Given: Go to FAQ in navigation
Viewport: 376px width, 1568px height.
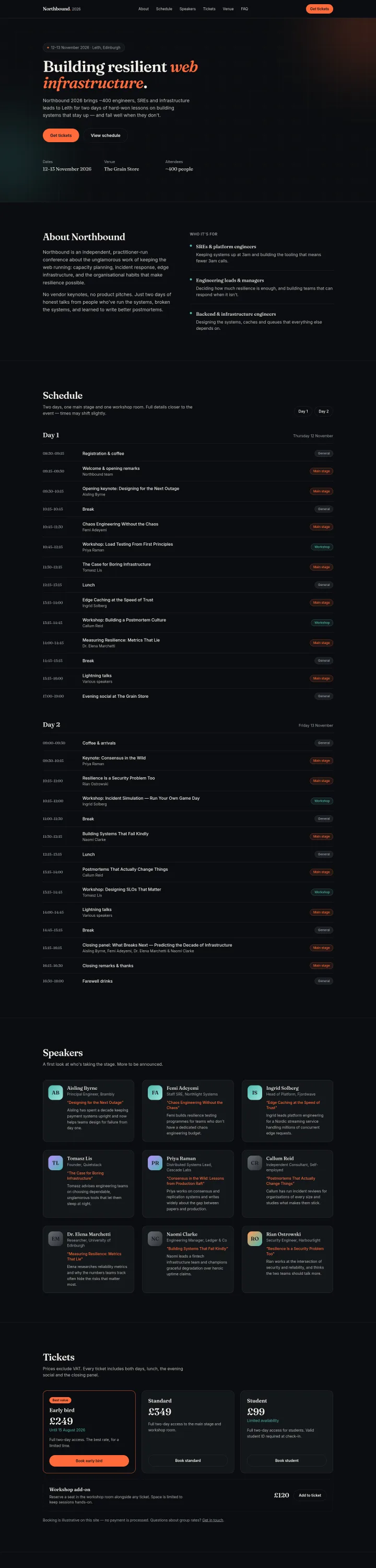Looking at the screenshot, I should click(x=244, y=9).
